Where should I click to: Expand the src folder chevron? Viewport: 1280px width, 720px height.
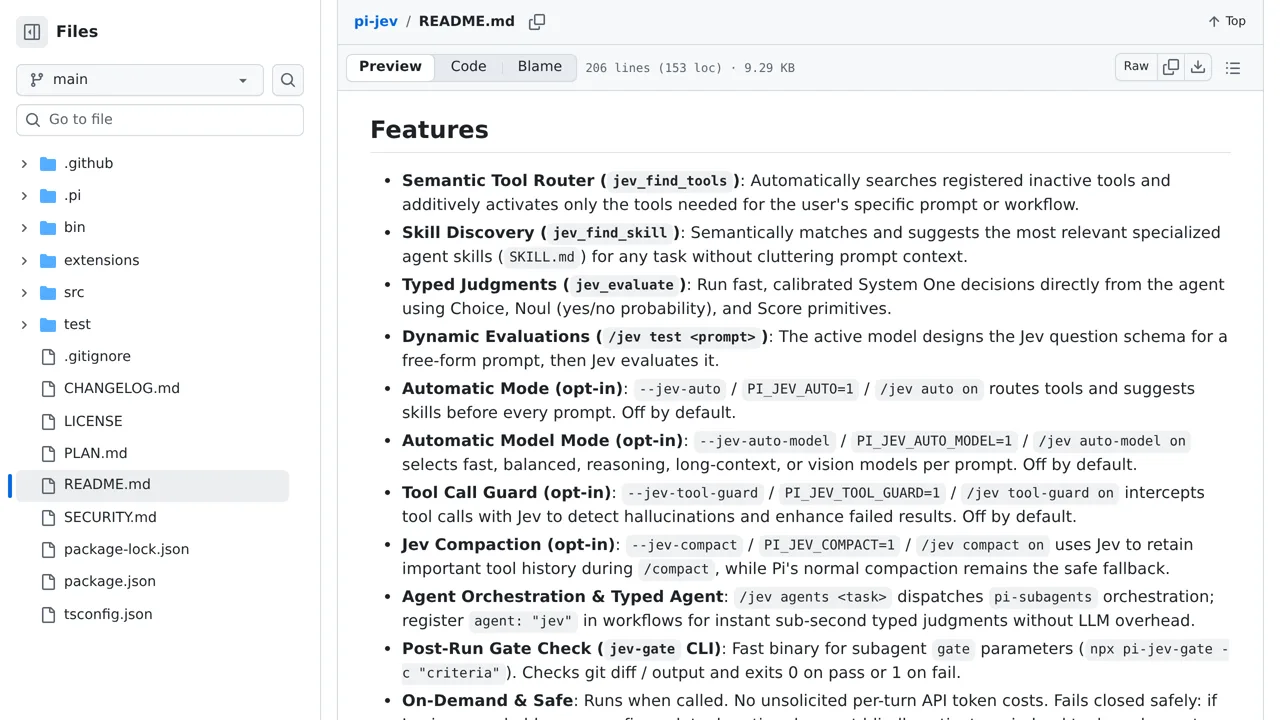click(24, 292)
